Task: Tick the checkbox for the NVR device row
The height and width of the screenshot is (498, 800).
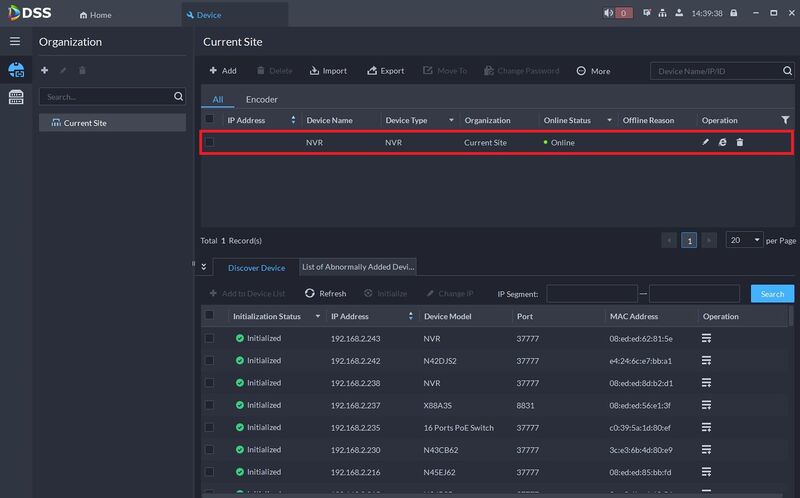Action: [x=210, y=143]
